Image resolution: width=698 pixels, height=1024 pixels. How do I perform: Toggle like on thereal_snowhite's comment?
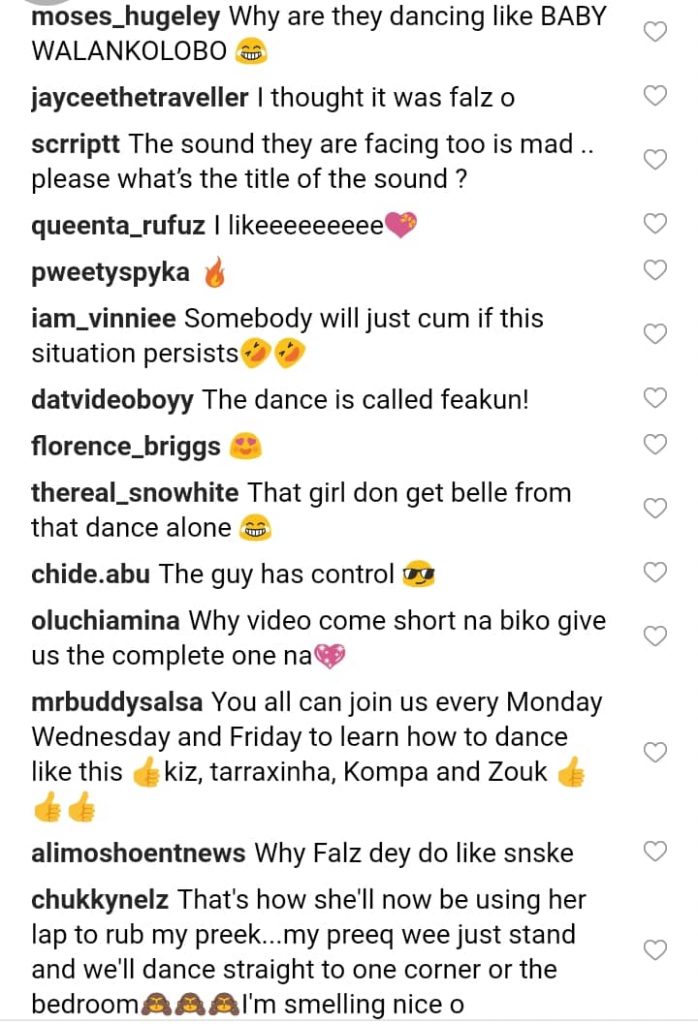pos(654,508)
